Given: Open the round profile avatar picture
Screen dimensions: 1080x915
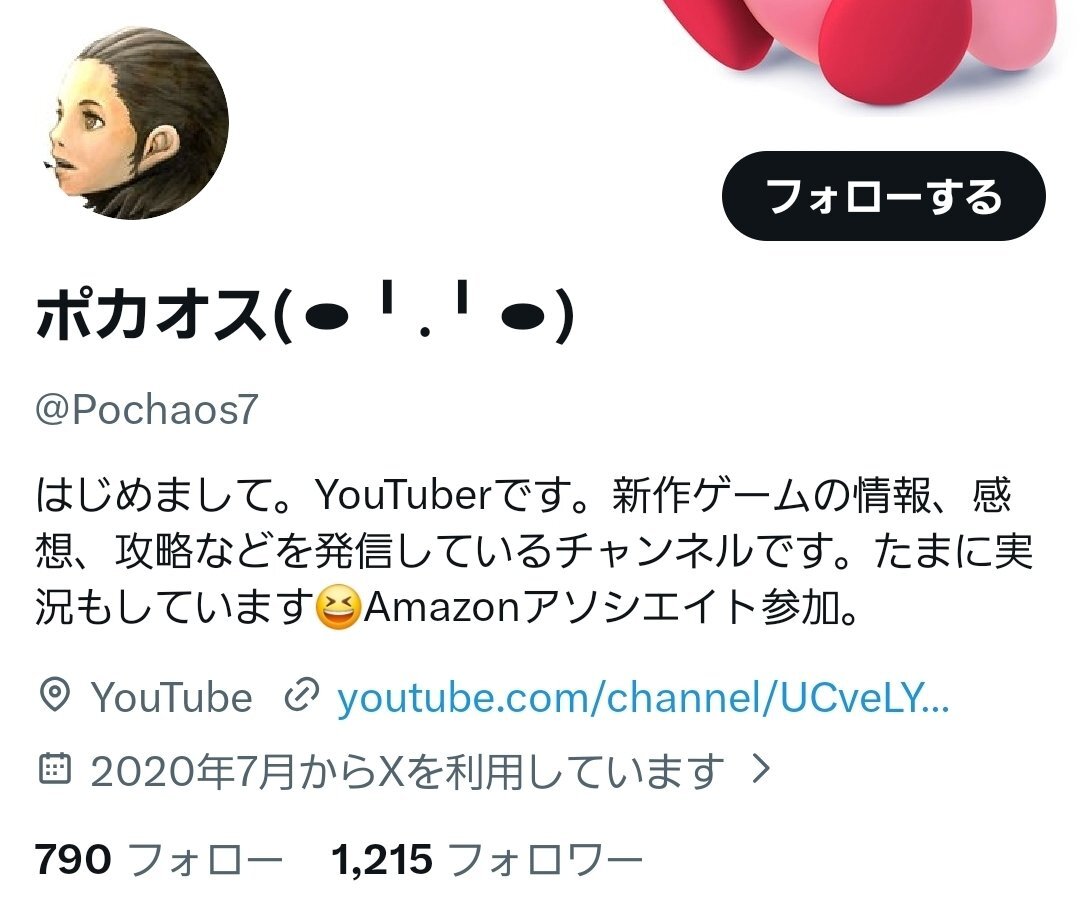Looking at the screenshot, I should coord(134,125).
